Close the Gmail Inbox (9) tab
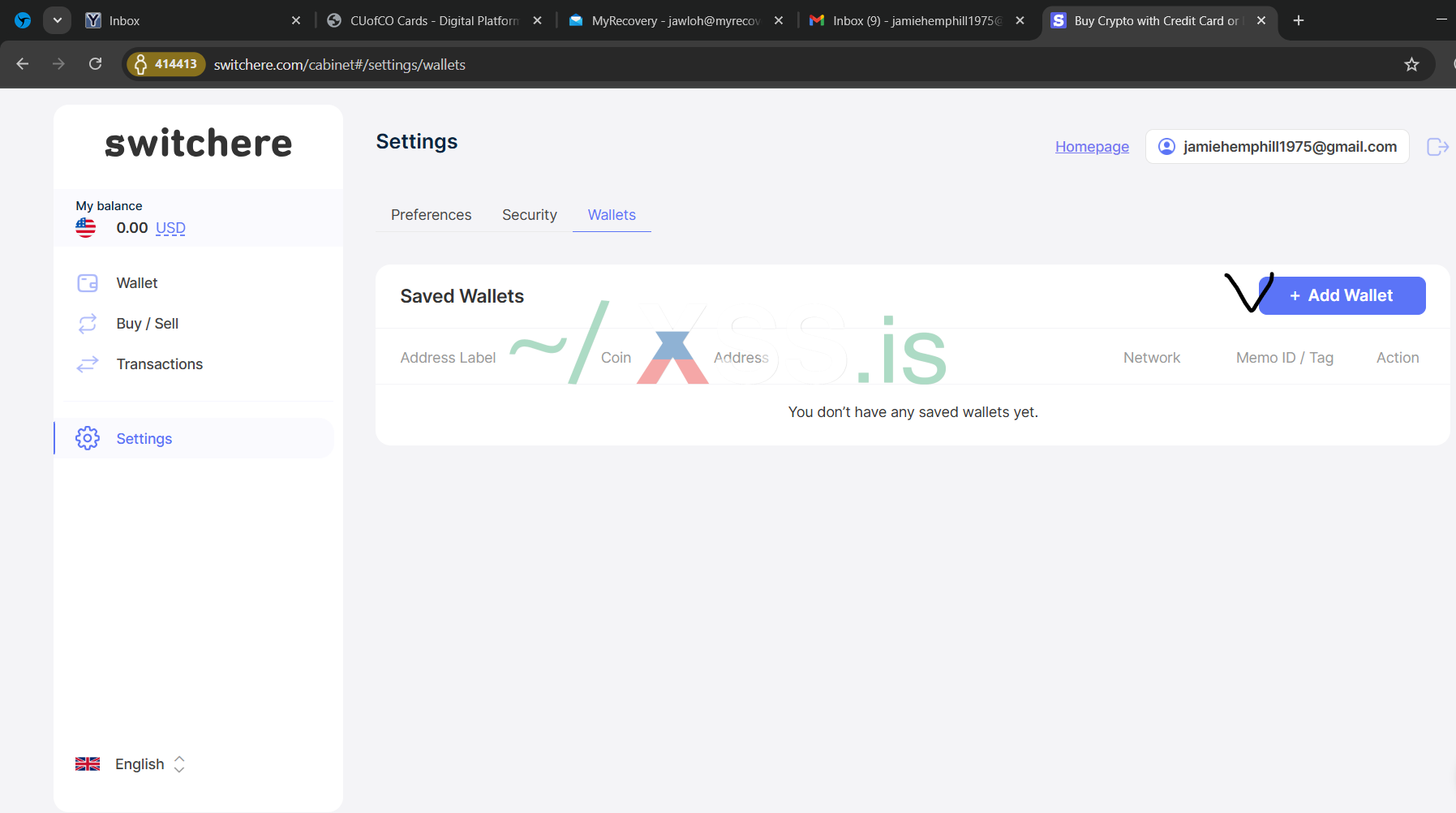Screen dimensions: 1456x813 [1020, 20]
